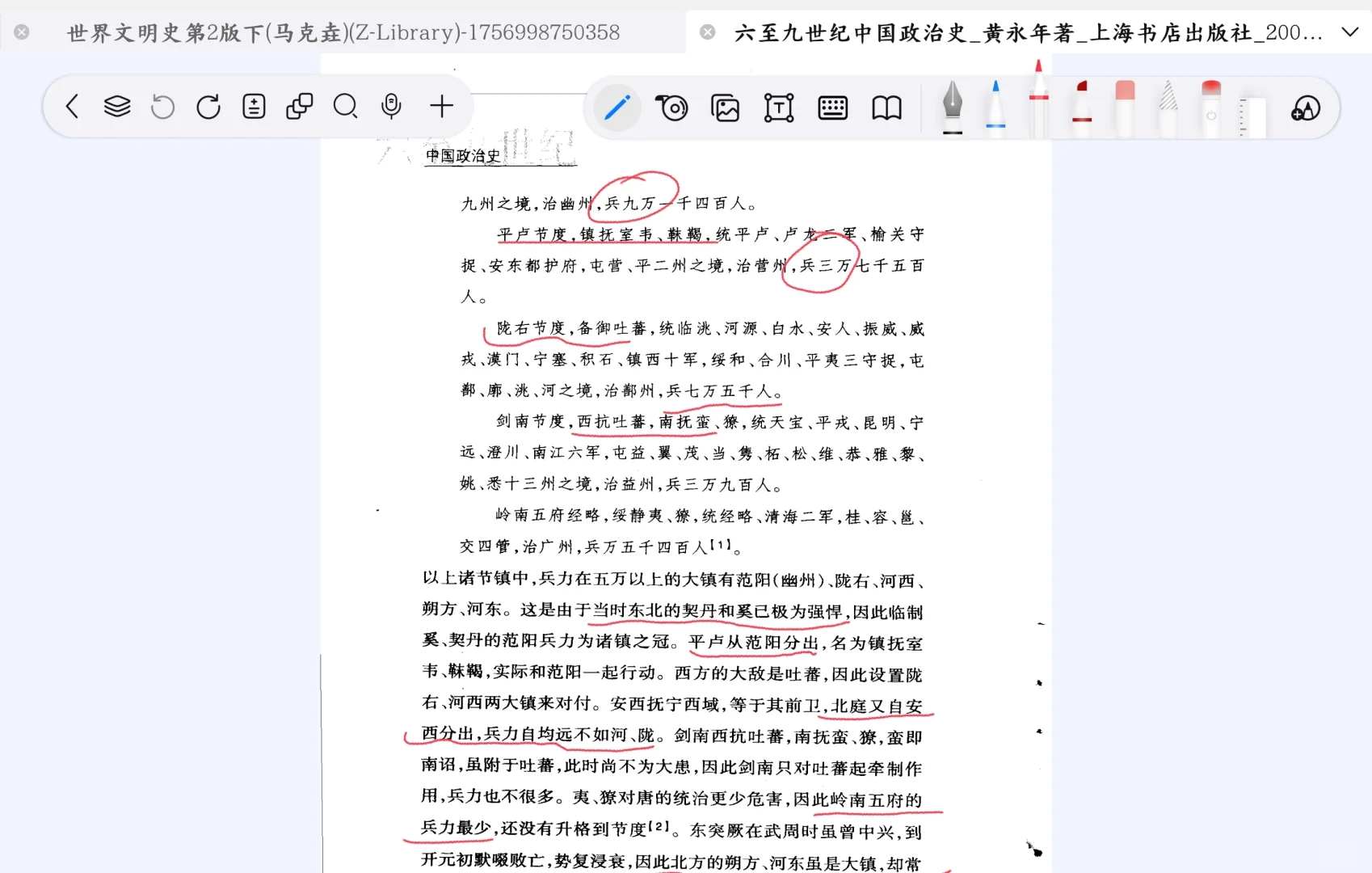Click the circled text 兵三万

pos(825,266)
